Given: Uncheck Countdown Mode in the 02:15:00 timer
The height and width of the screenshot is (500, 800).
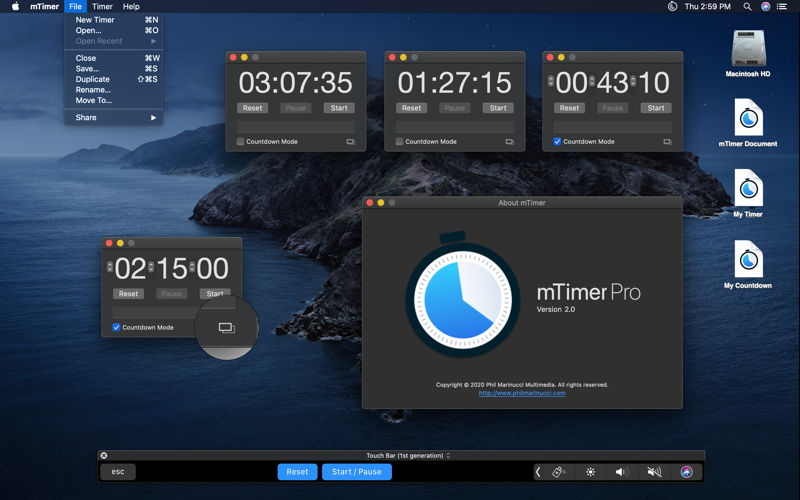Looking at the screenshot, I should click(116, 328).
